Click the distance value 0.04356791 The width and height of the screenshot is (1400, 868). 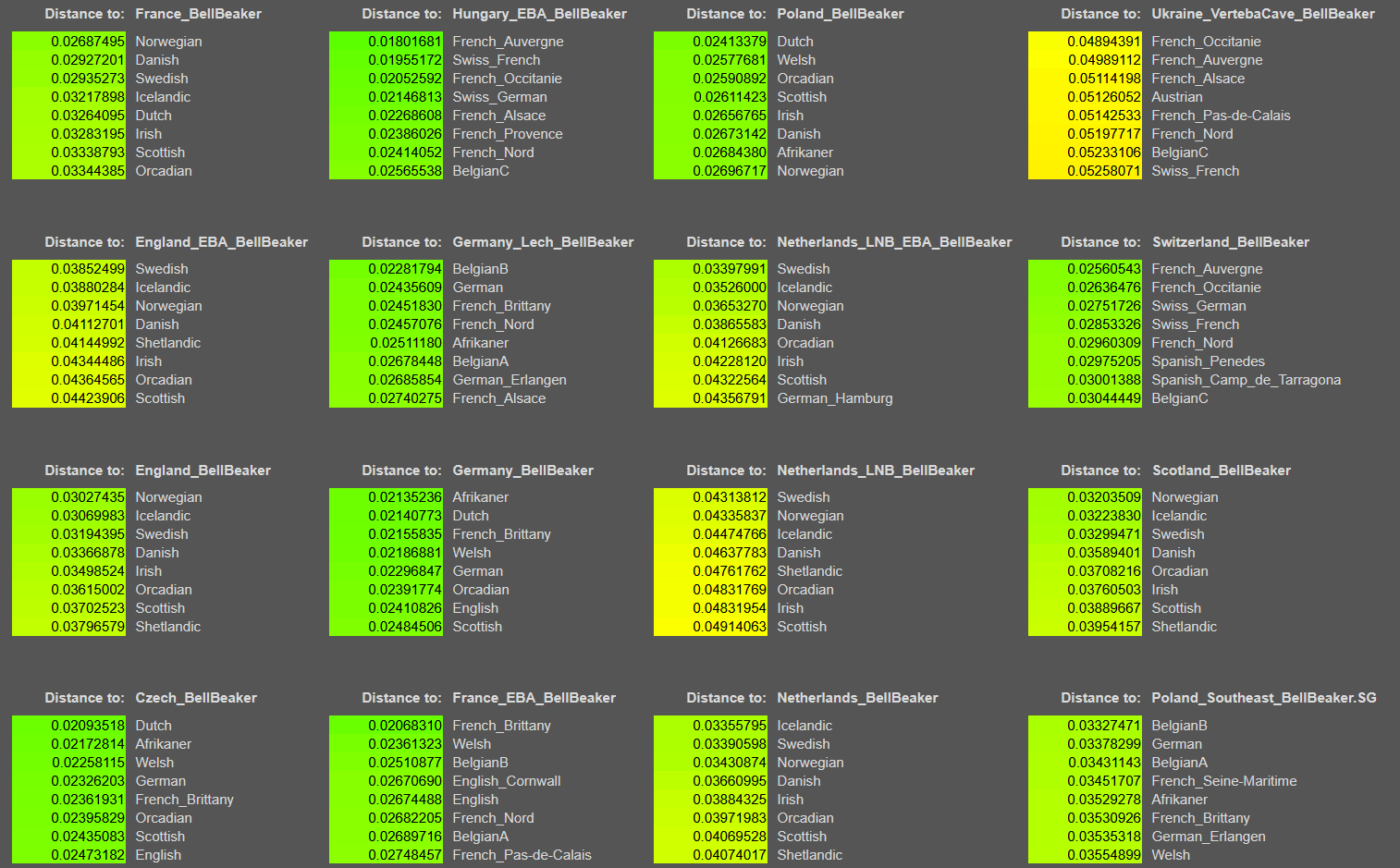click(x=730, y=398)
